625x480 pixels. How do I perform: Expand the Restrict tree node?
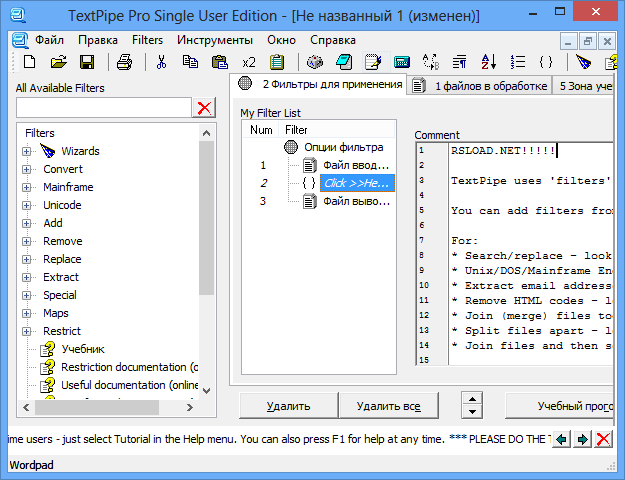pyautogui.click(x=27, y=331)
